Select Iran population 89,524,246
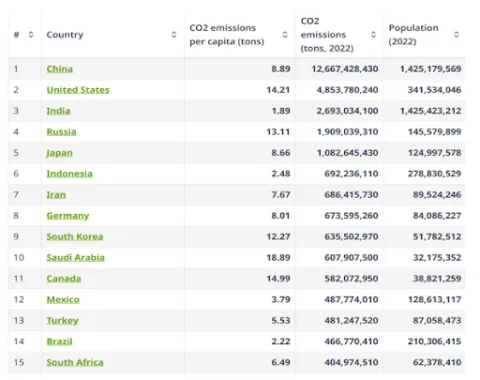 437,195
